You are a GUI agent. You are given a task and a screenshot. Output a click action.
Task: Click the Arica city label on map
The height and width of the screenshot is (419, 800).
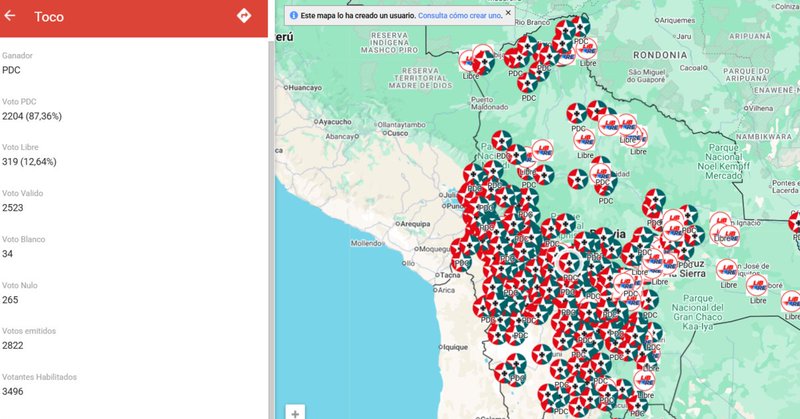pyautogui.click(x=446, y=290)
